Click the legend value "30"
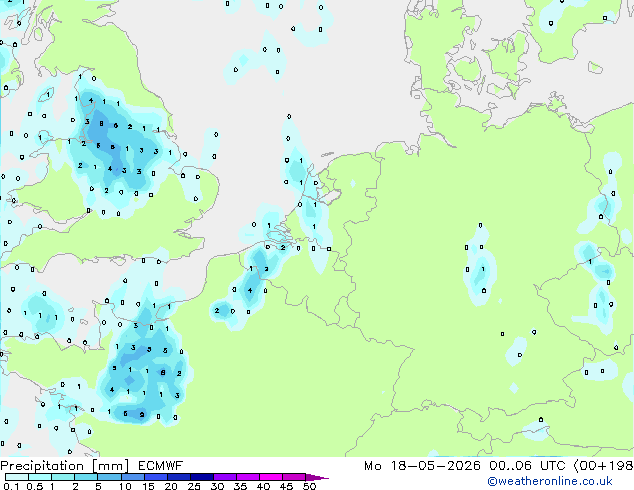Image resolution: width=634 pixels, height=490 pixels. click(x=217, y=486)
